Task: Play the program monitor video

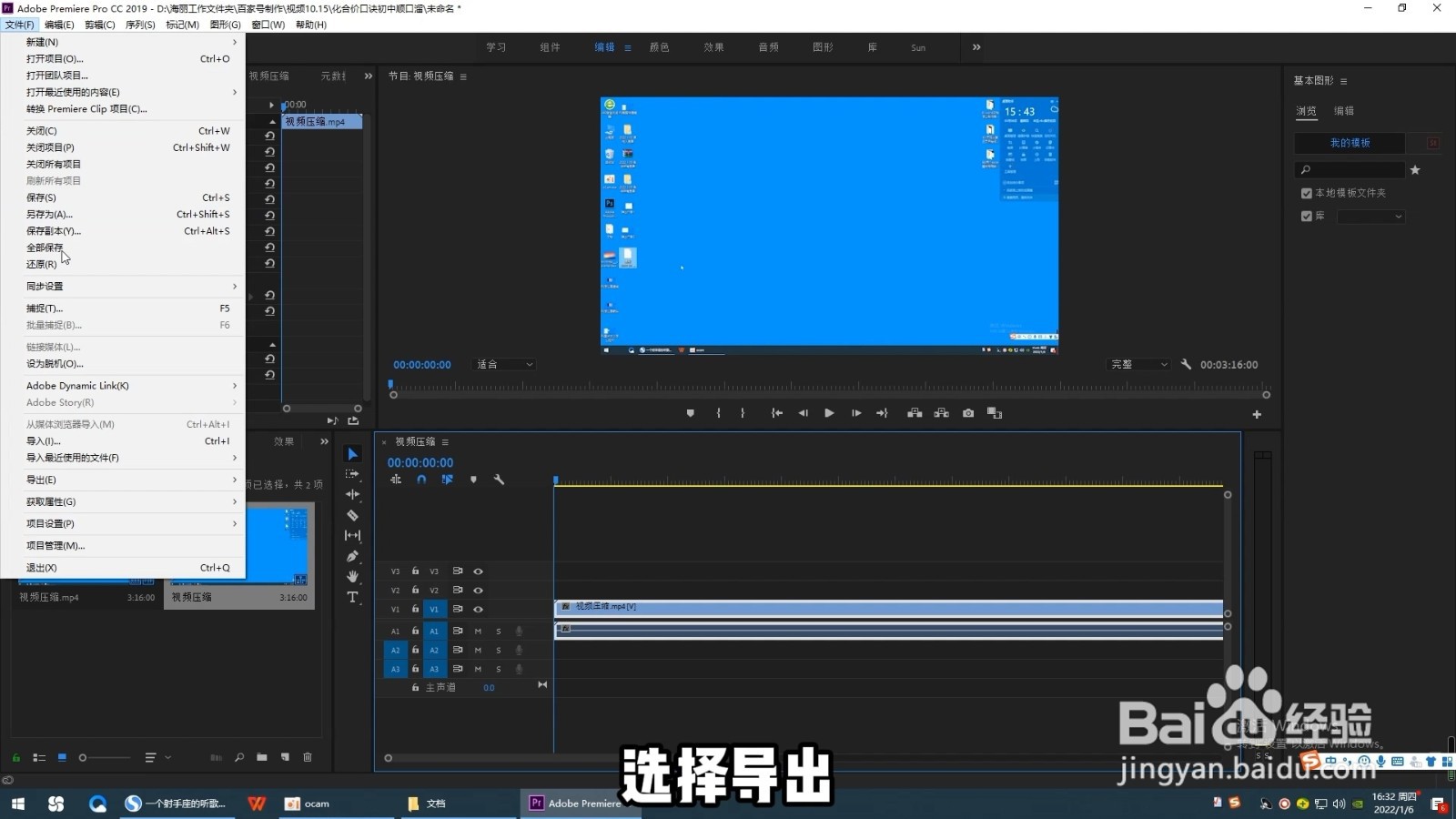Action: [829, 413]
